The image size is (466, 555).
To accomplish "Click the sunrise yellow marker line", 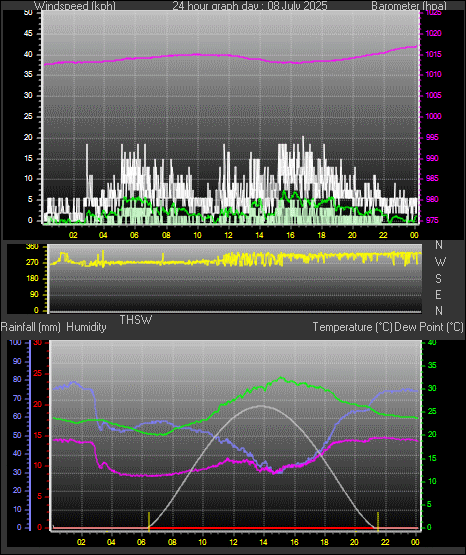I will [149, 522].
